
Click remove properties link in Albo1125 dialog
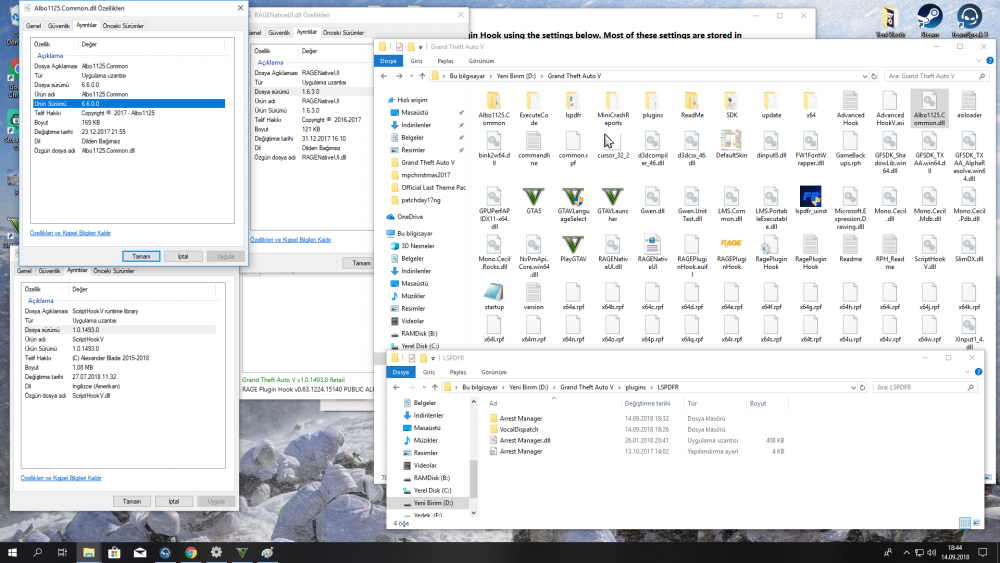70,233
